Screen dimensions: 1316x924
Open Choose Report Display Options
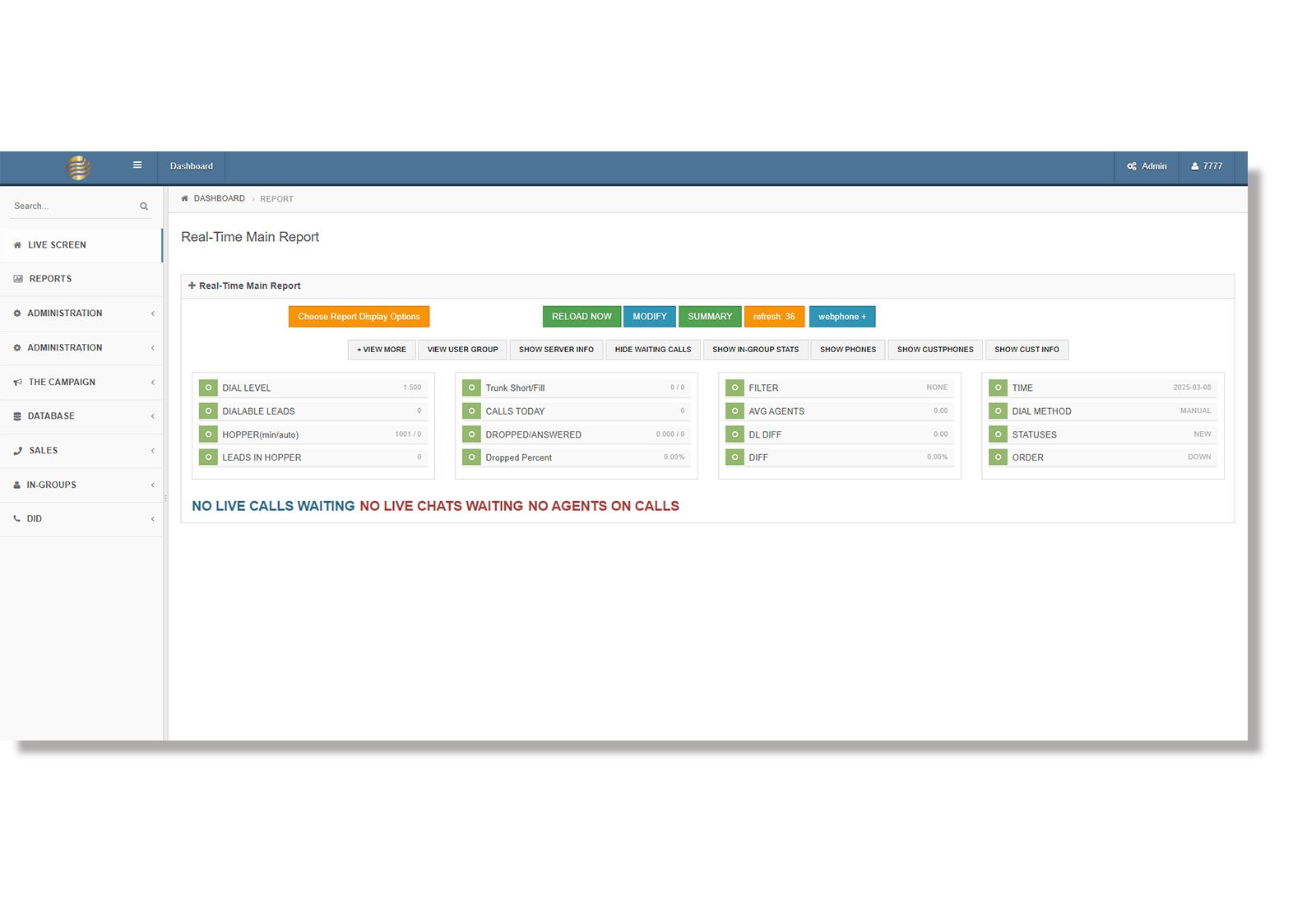pos(359,316)
